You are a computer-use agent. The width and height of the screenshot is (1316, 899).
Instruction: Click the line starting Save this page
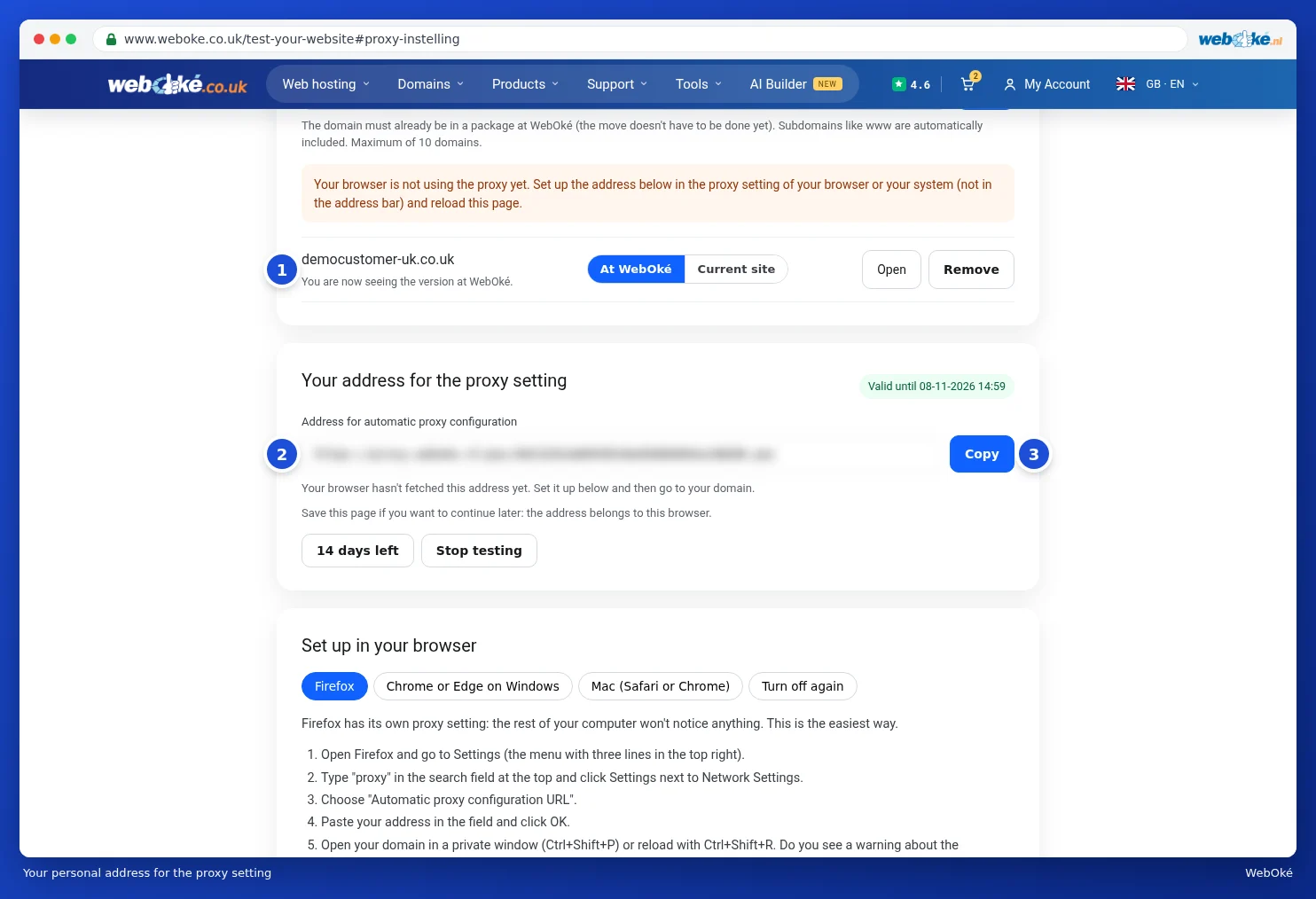[x=506, y=513]
